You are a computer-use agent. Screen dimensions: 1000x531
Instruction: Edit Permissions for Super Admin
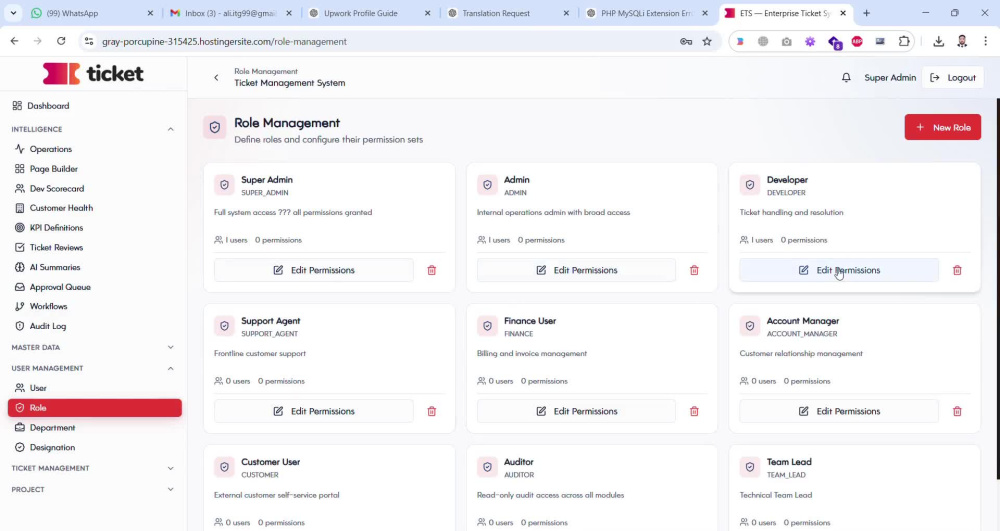pos(314,270)
